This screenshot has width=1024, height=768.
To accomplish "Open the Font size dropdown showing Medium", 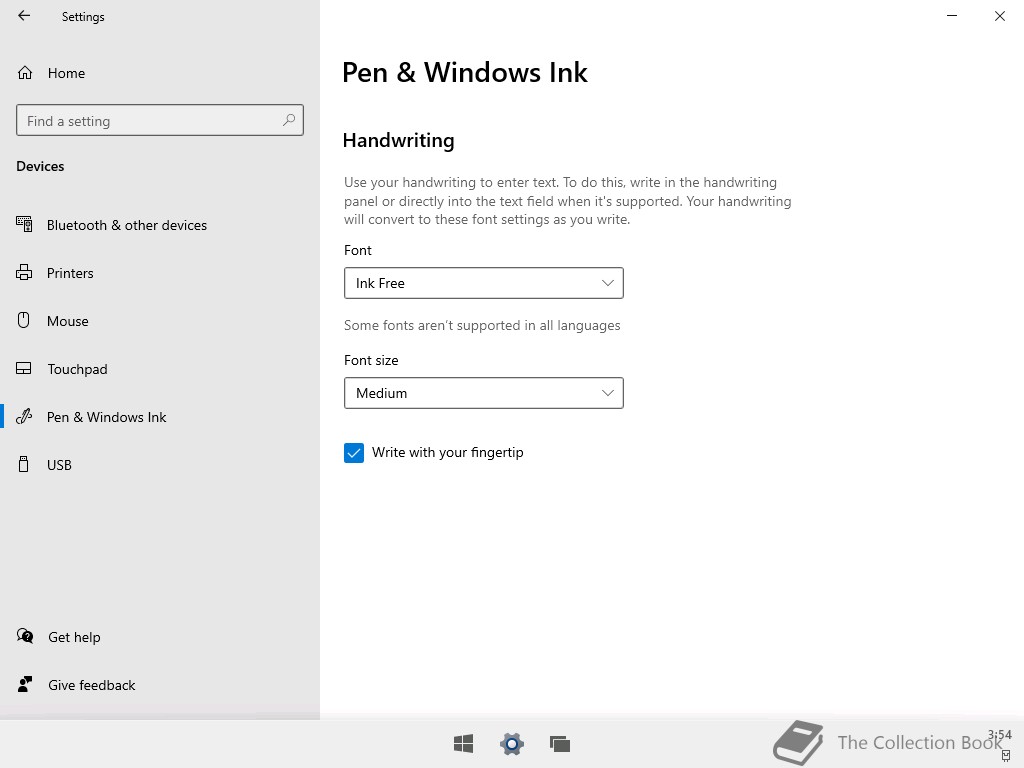I will tap(484, 393).
